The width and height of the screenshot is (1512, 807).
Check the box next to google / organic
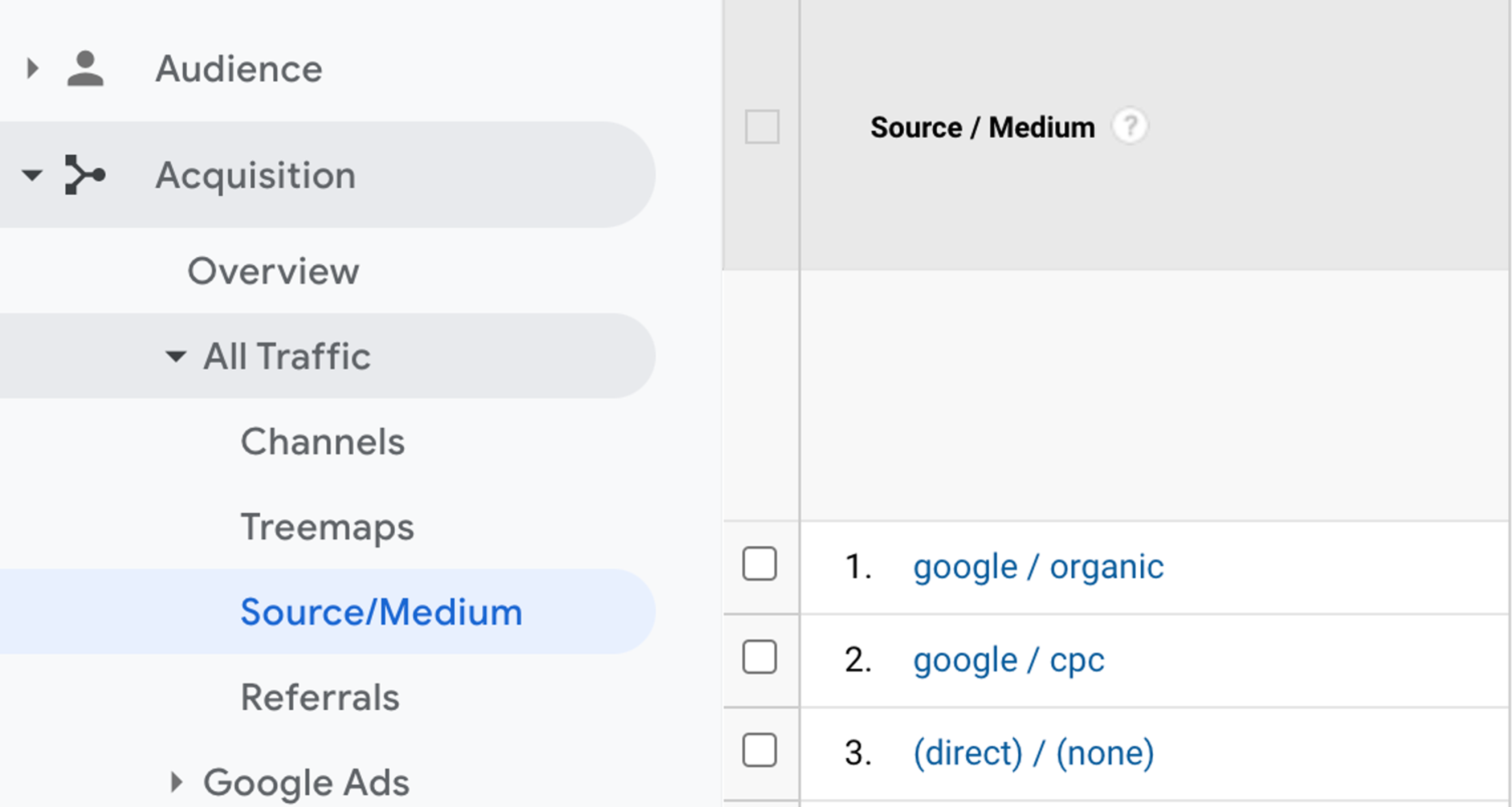pyautogui.click(x=761, y=565)
